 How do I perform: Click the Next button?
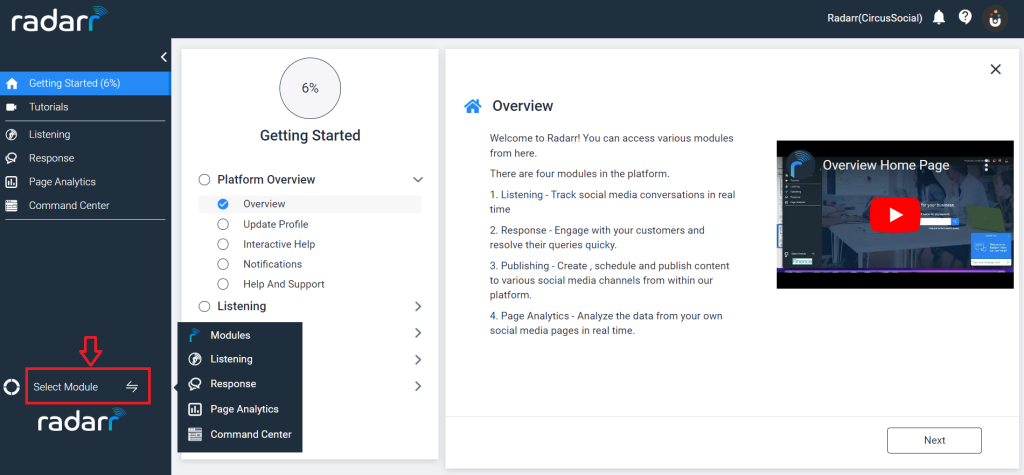pos(934,440)
